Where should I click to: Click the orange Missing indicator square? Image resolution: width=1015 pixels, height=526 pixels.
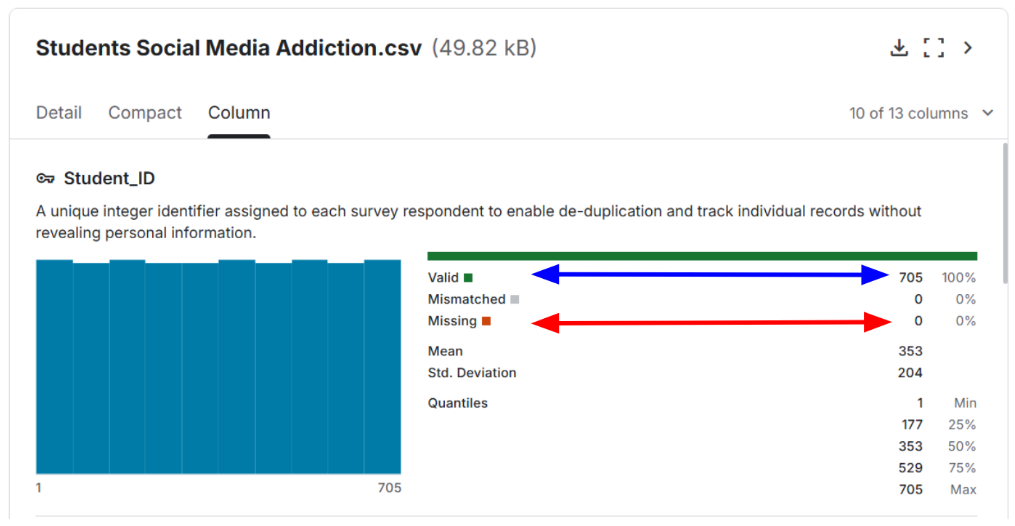tap(486, 321)
